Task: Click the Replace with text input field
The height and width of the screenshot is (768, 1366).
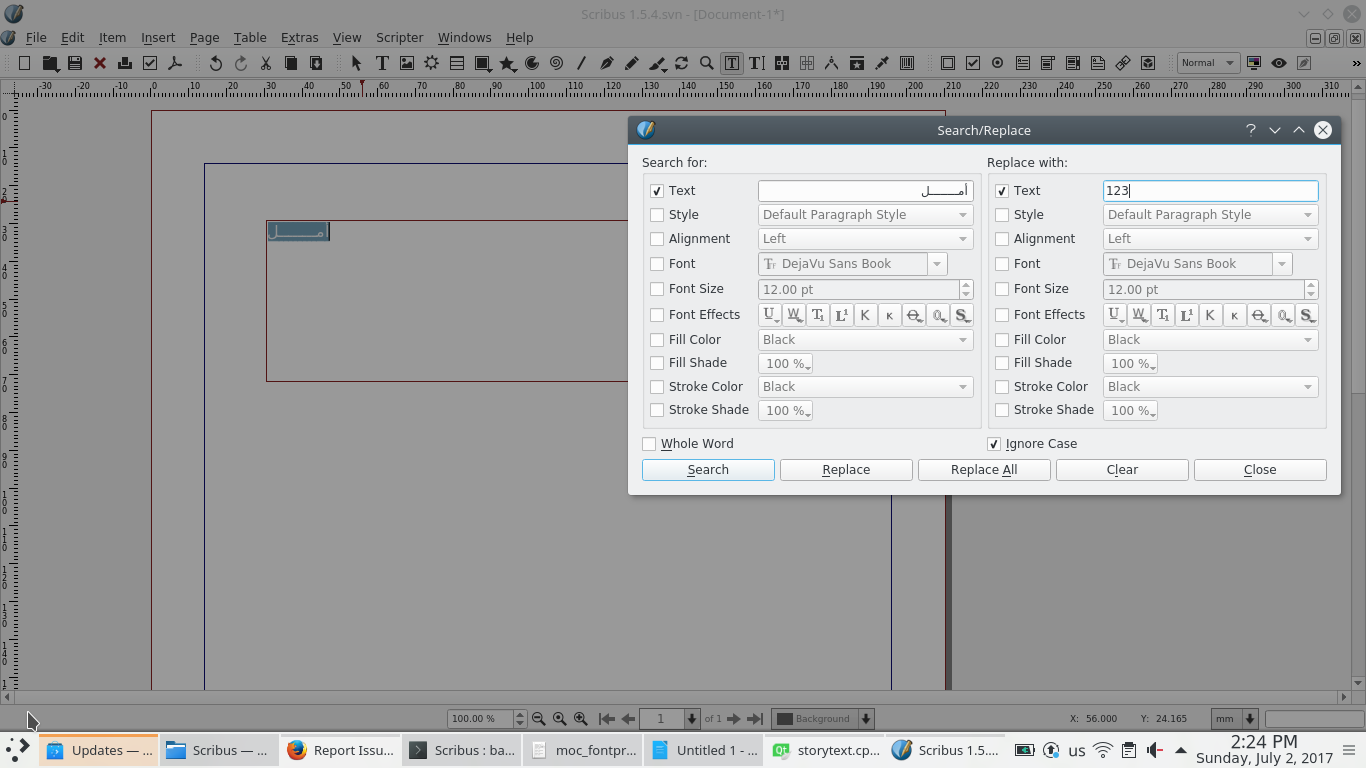Action: click(1210, 191)
